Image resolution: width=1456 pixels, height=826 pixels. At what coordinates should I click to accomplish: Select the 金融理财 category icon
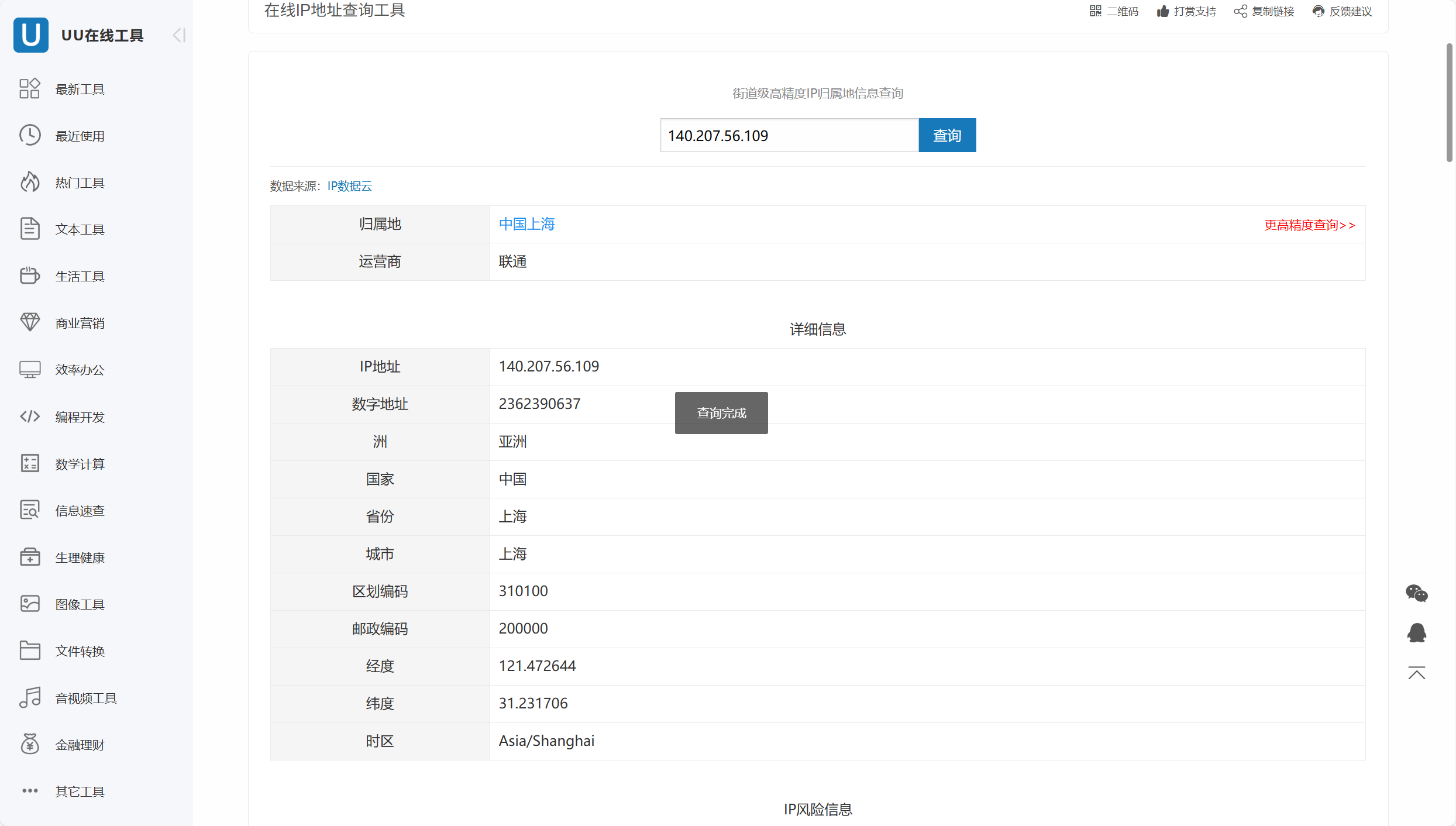(30, 744)
